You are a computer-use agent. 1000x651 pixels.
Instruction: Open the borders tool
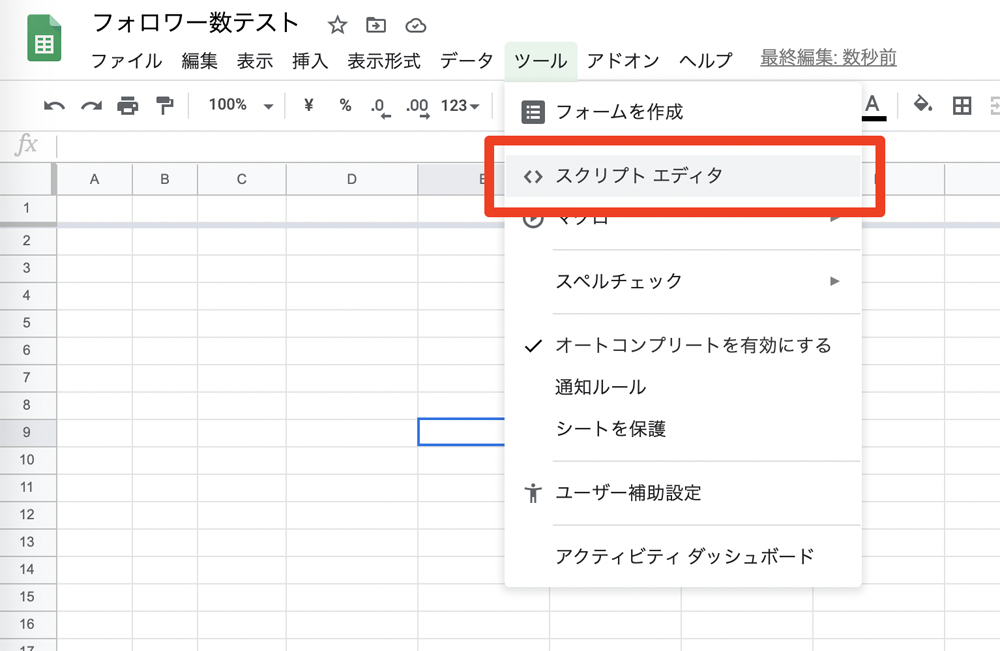[962, 105]
